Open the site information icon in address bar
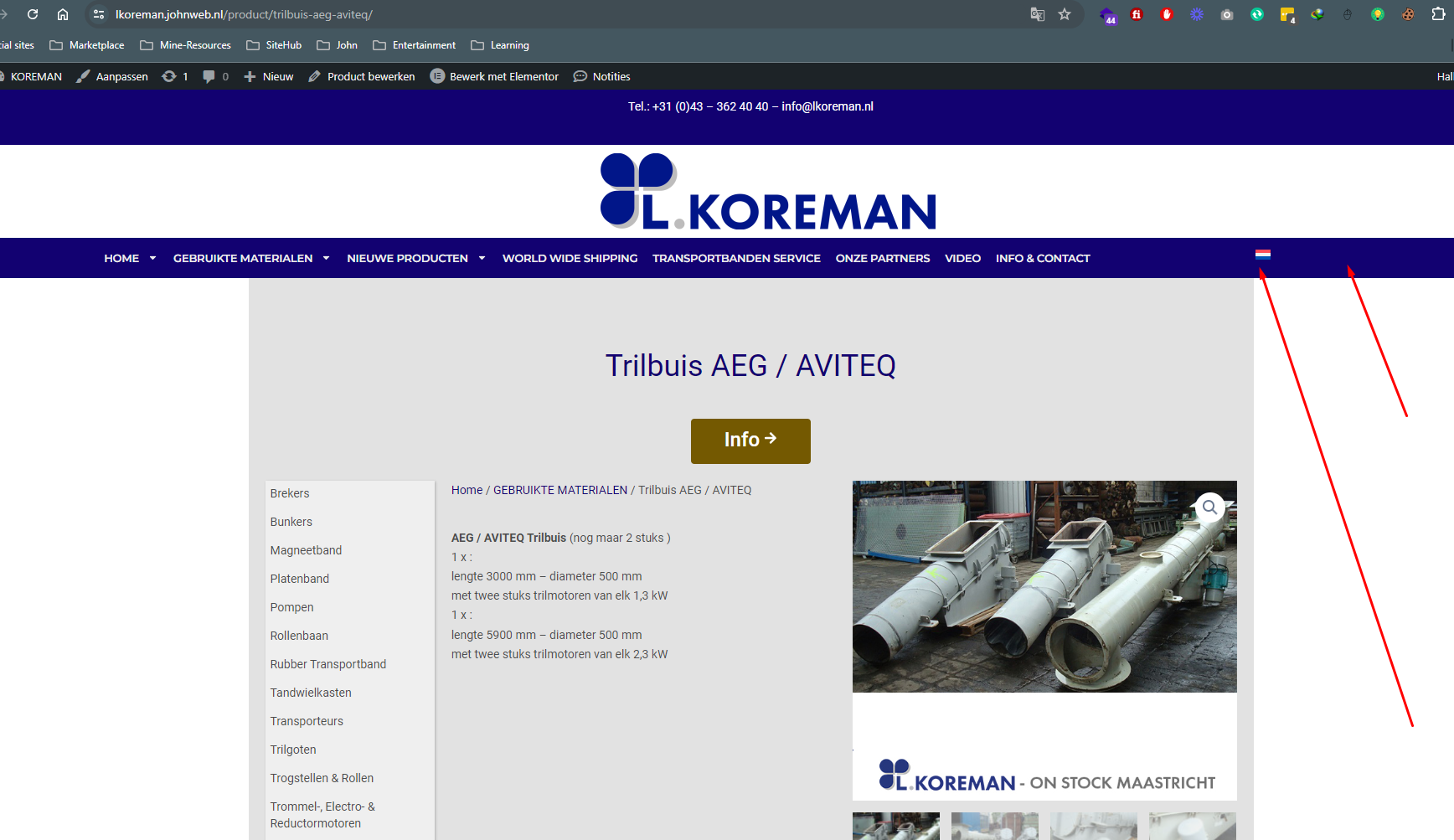Image resolution: width=1454 pixels, height=840 pixels. click(99, 14)
